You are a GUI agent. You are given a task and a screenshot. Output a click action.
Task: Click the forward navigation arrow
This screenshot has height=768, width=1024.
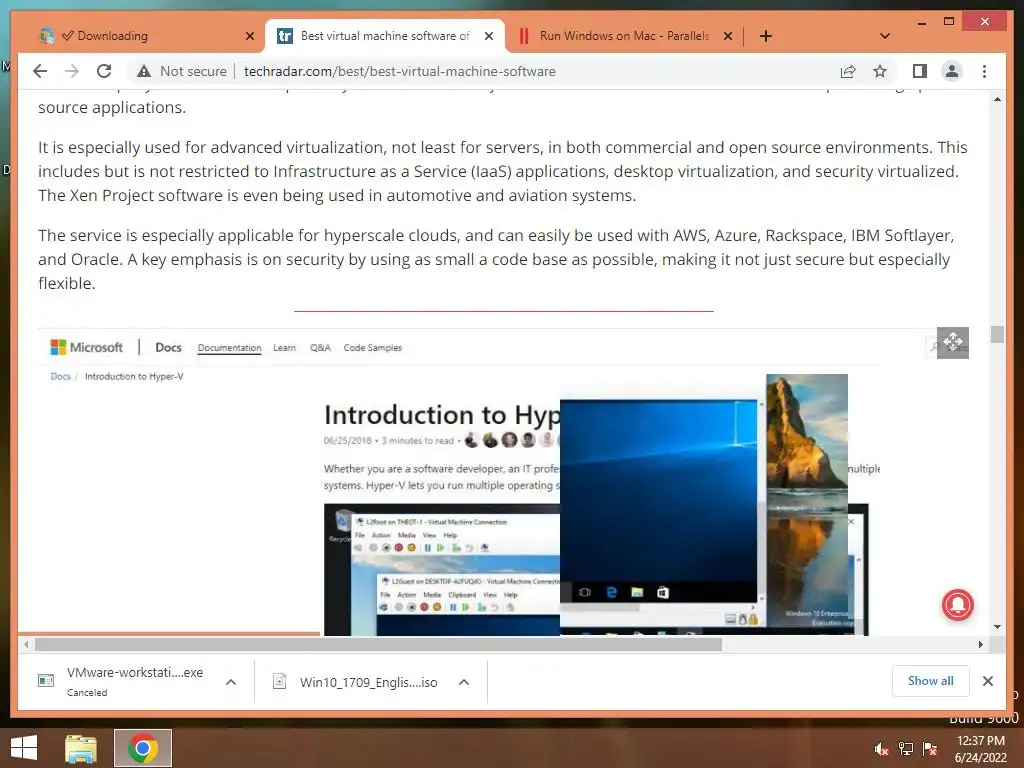pyautogui.click(x=72, y=71)
